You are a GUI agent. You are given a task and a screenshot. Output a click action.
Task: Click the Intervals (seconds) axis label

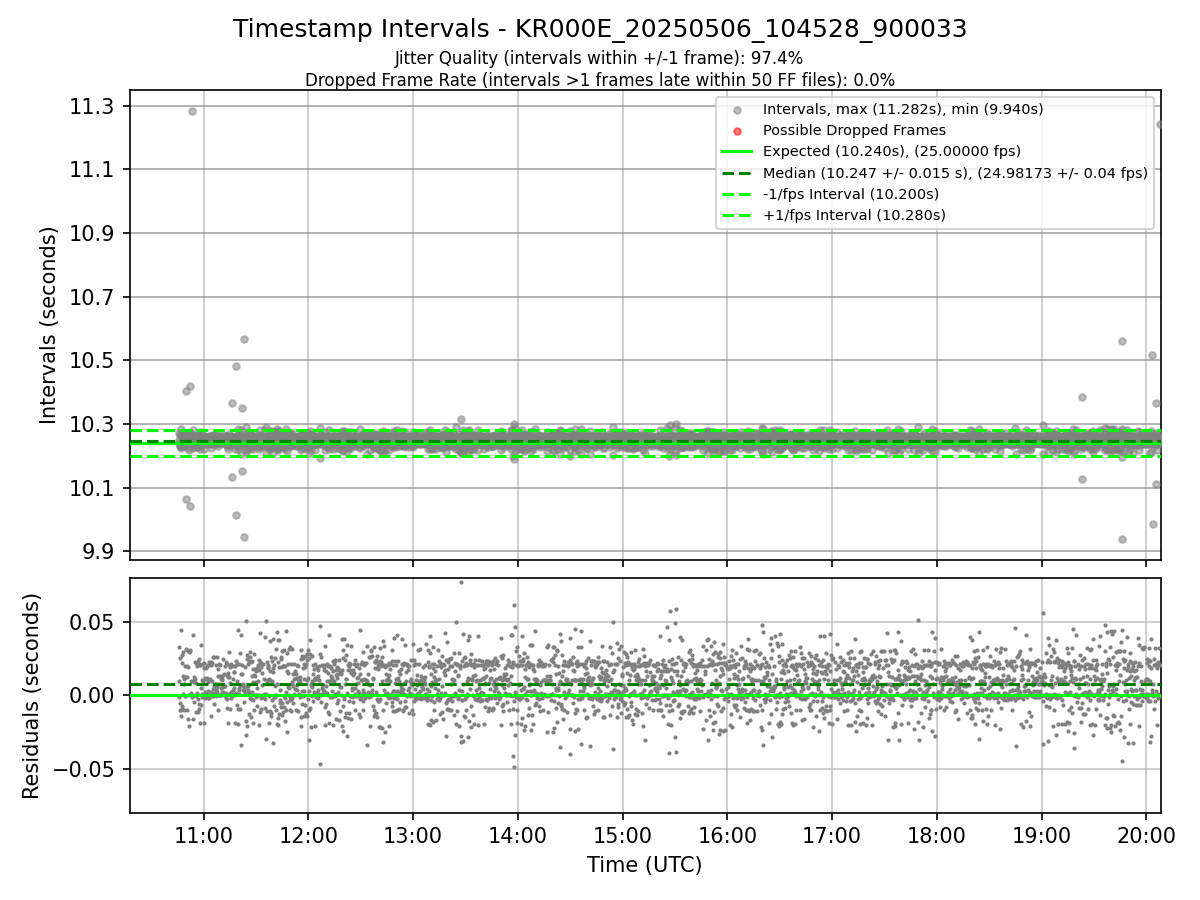click(x=49, y=324)
